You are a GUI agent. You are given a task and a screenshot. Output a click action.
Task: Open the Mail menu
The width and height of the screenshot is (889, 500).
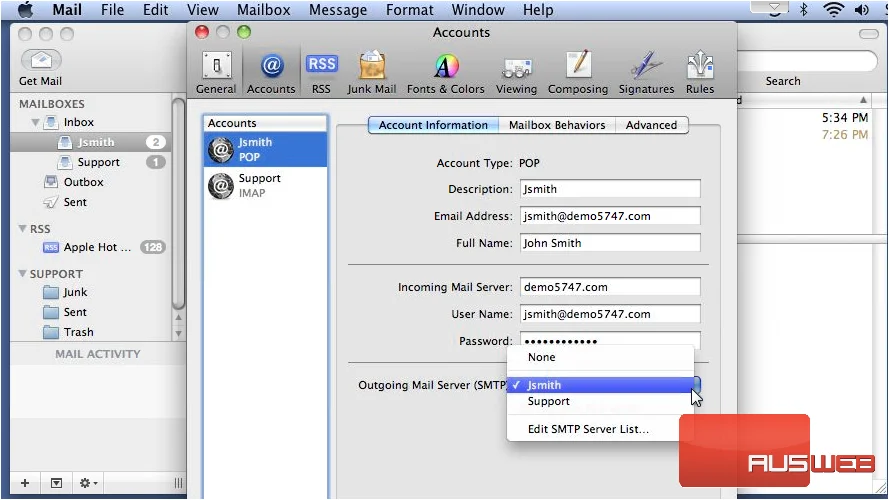(x=67, y=10)
